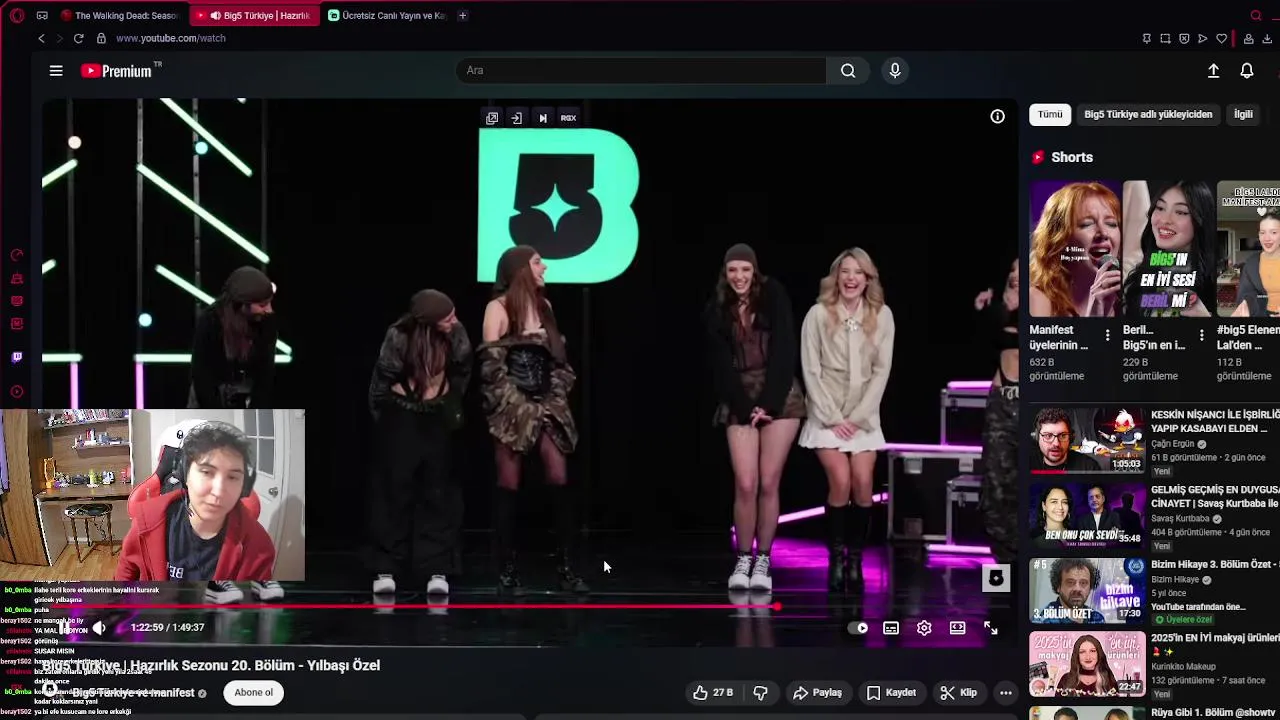Select the Tümü filter chip
This screenshot has height=720, width=1280.
tap(1050, 114)
